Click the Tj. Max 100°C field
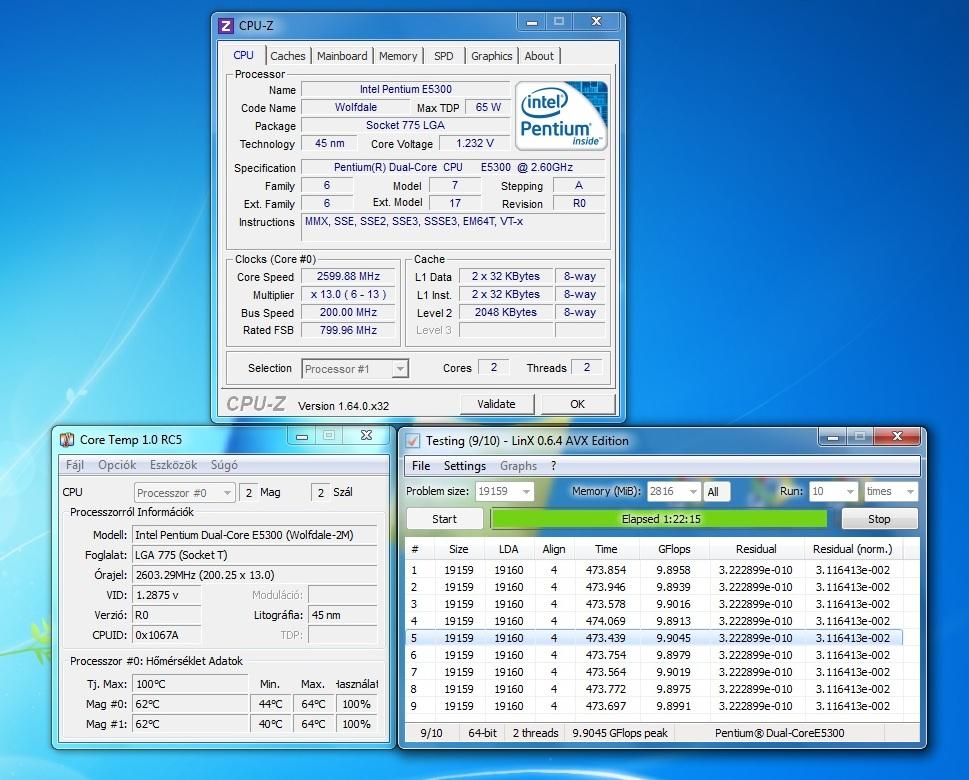The width and height of the screenshot is (969, 780). [x=190, y=684]
